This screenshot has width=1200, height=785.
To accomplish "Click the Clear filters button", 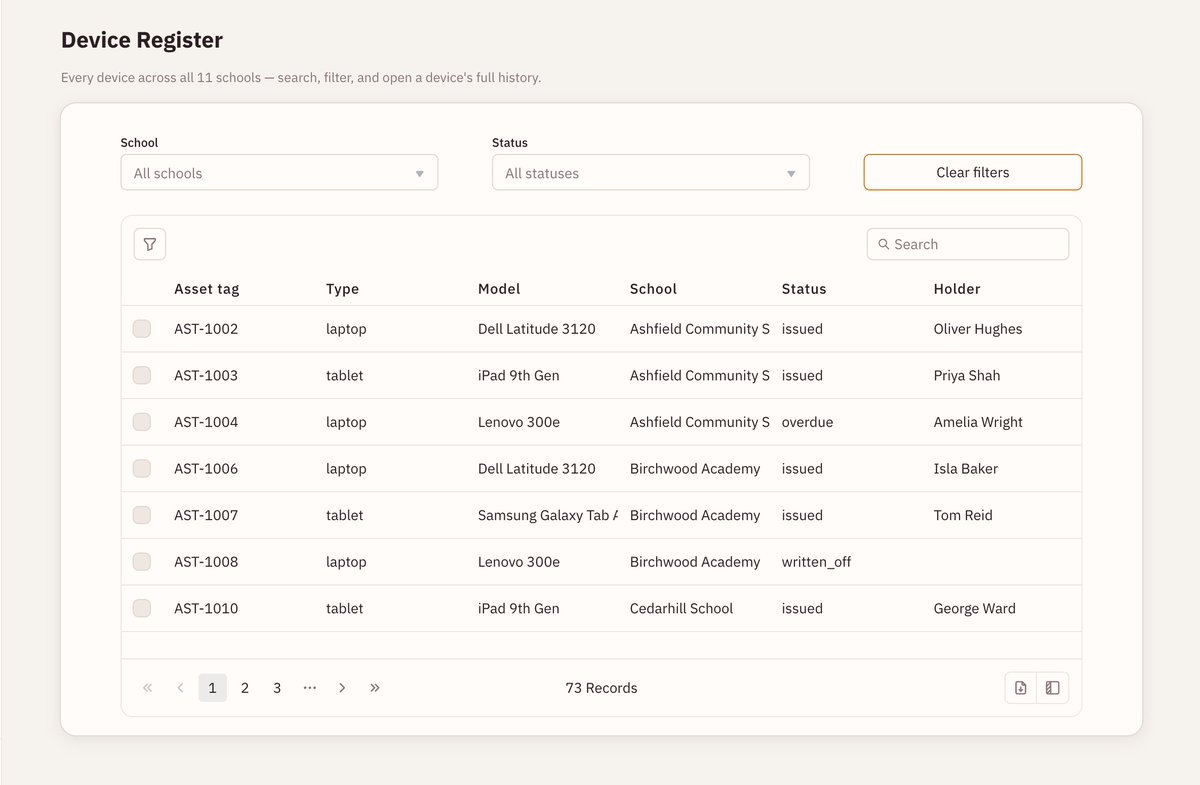I will pos(973,172).
